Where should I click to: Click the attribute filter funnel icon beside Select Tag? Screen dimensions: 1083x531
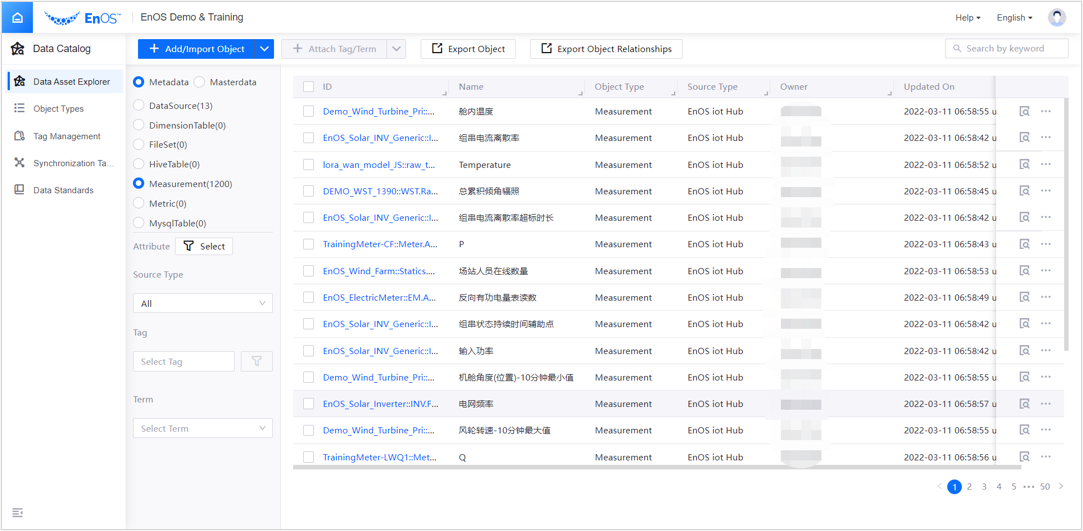click(x=256, y=361)
